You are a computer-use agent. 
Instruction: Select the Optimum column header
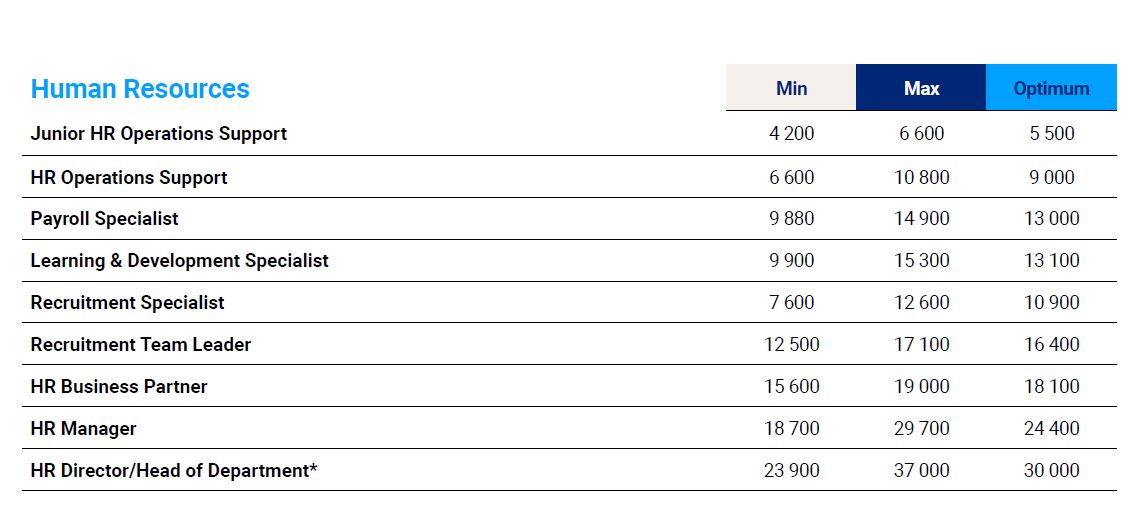[1051, 88]
